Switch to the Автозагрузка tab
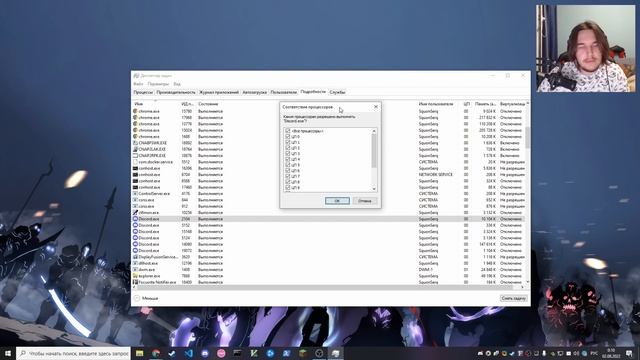640x360 pixels. [x=254, y=92]
